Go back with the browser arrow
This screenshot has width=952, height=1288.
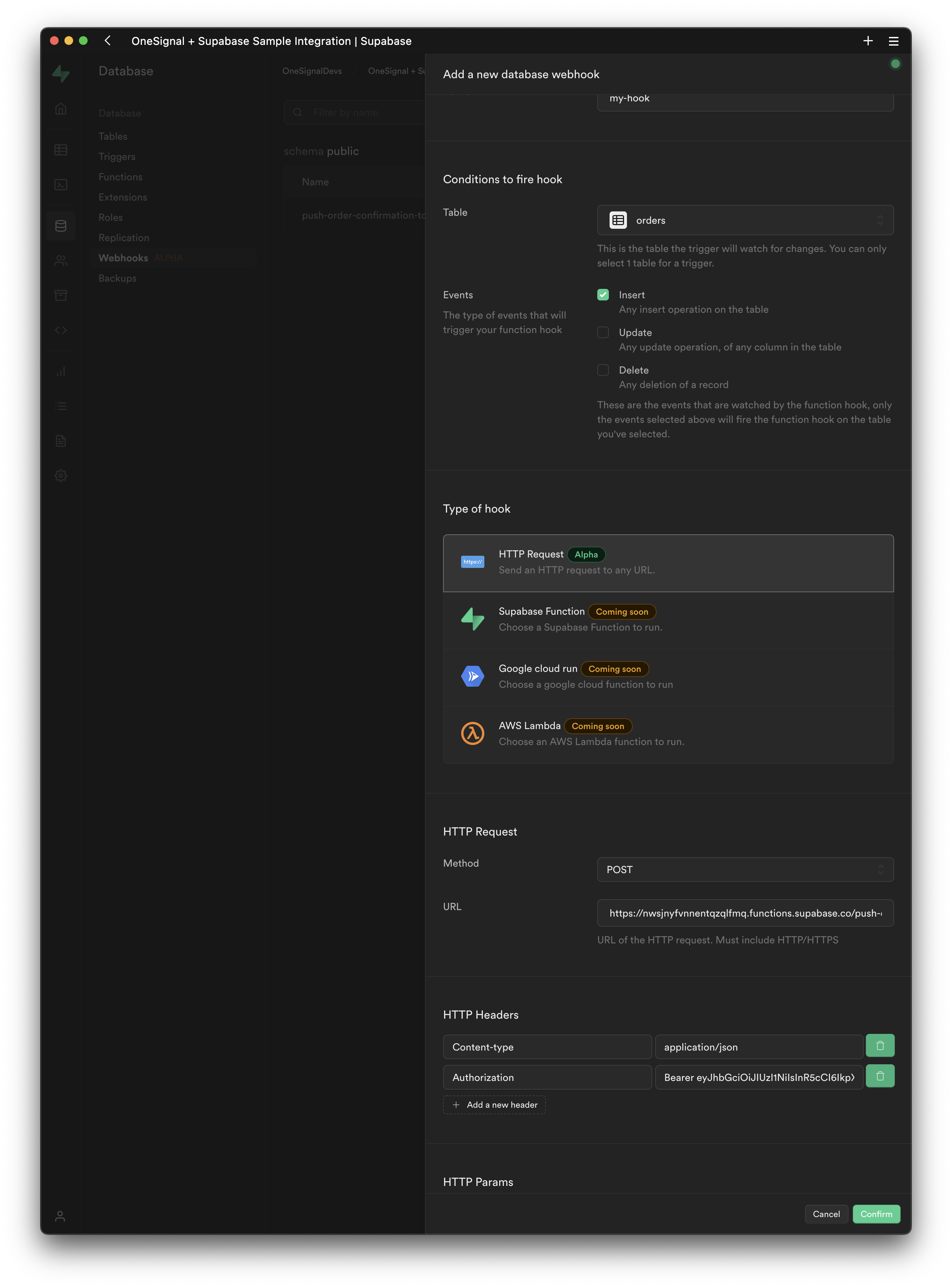pos(108,40)
